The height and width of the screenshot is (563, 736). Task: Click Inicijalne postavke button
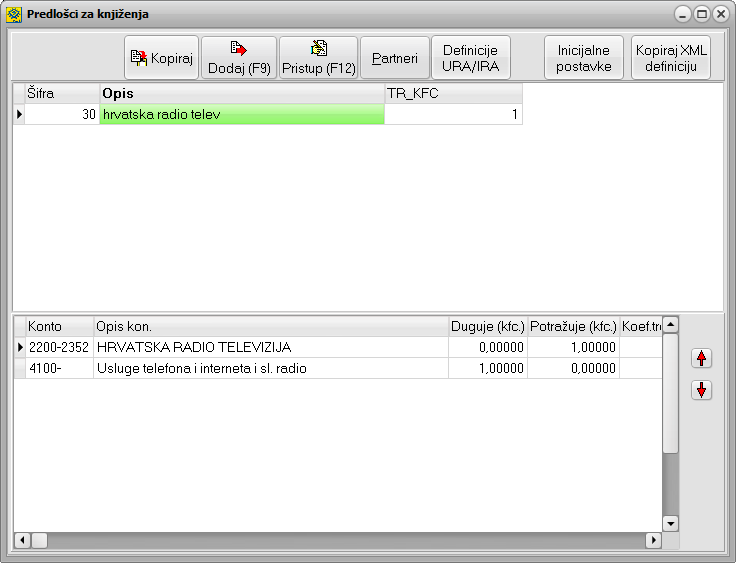[x=583, y=58]
